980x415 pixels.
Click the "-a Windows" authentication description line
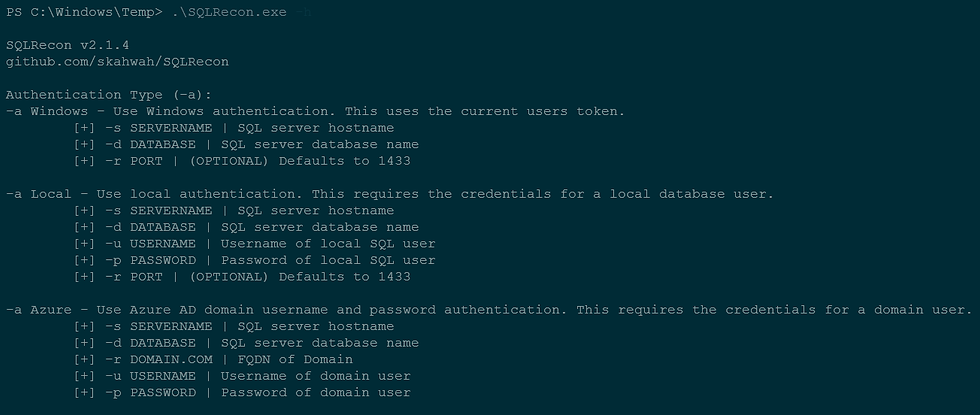[x=315, y=111]
